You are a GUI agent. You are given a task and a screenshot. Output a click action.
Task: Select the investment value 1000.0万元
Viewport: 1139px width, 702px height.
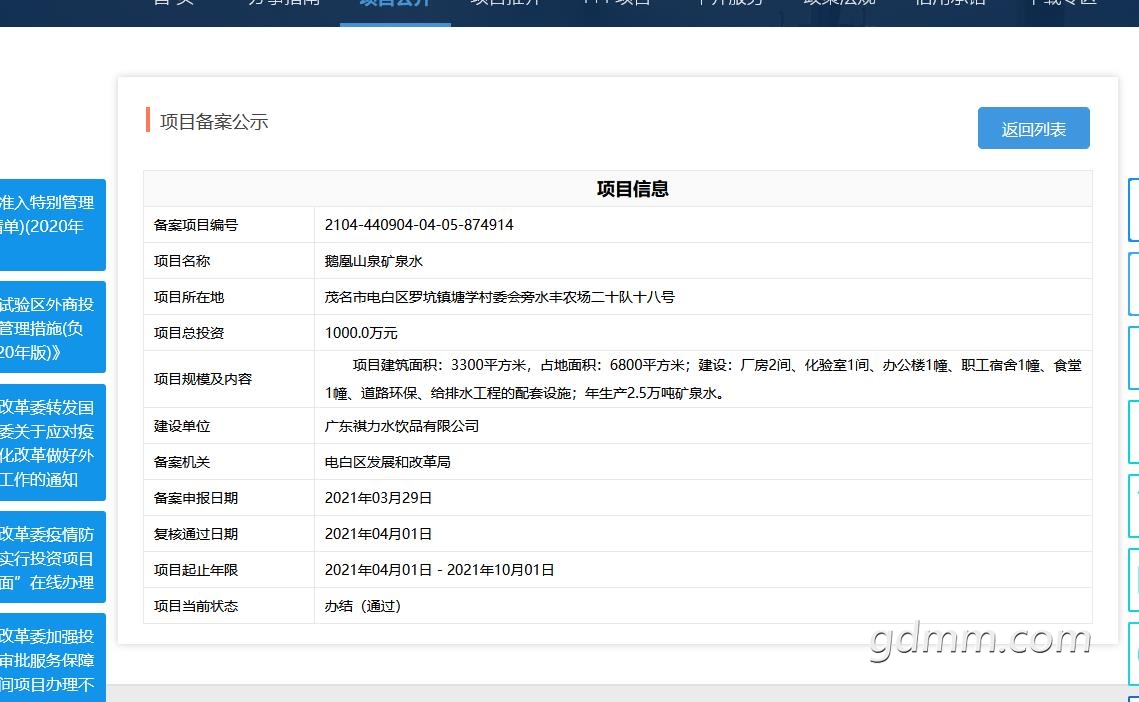pos(361,333)
